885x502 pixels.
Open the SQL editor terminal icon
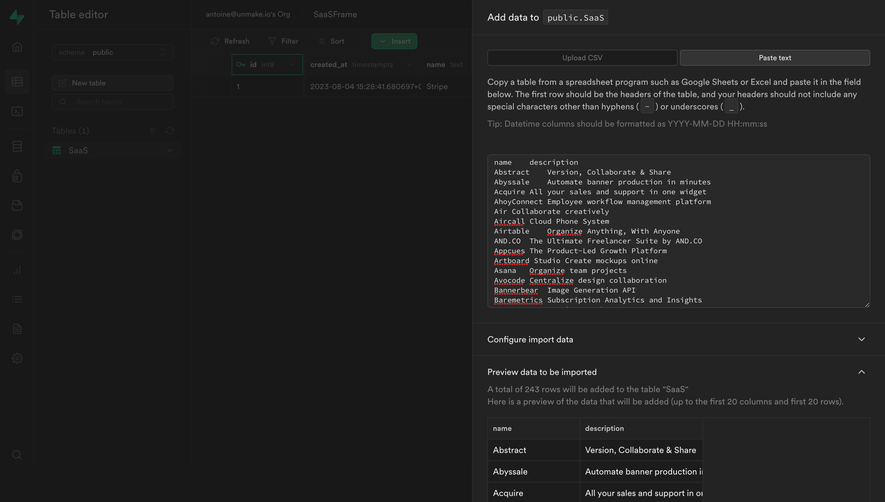(17, 111)
